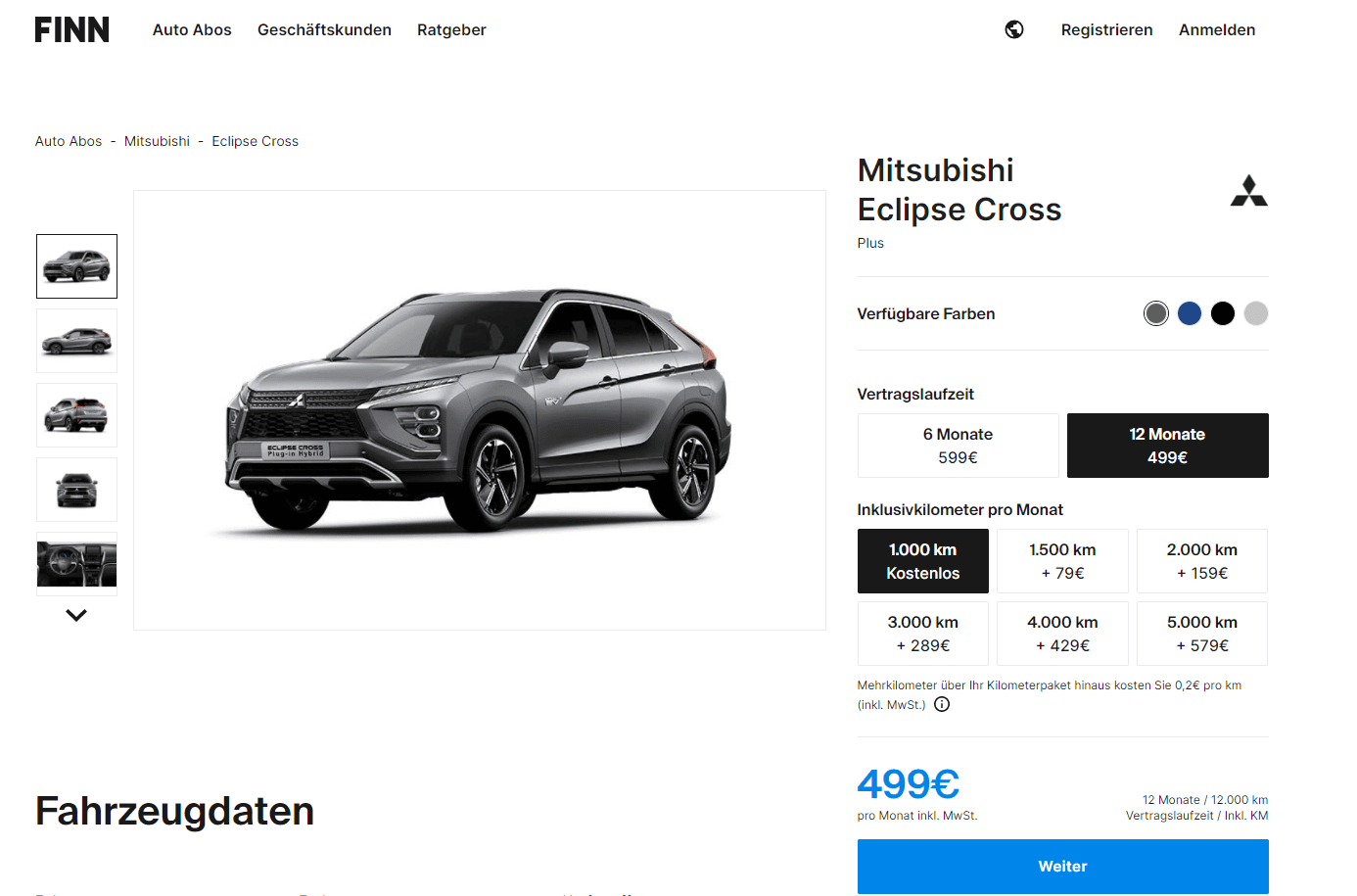The width and height of the screenshot is (1357, 896).
Task: Choose the 6 Monate contract term
Action: (959, 446)
